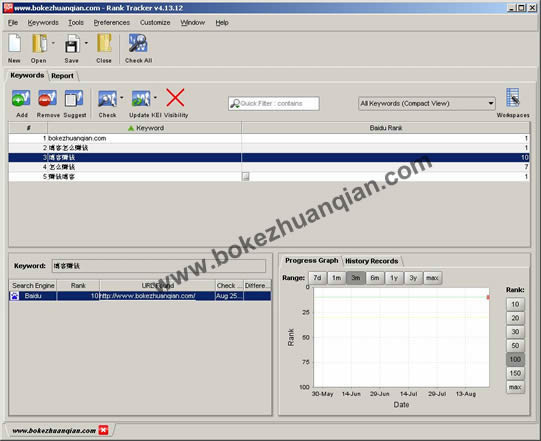The width and height of the screenshot is (541, 441).
Task: Select keyword row bokezhuanqian.com
Action: coord(269,138)
